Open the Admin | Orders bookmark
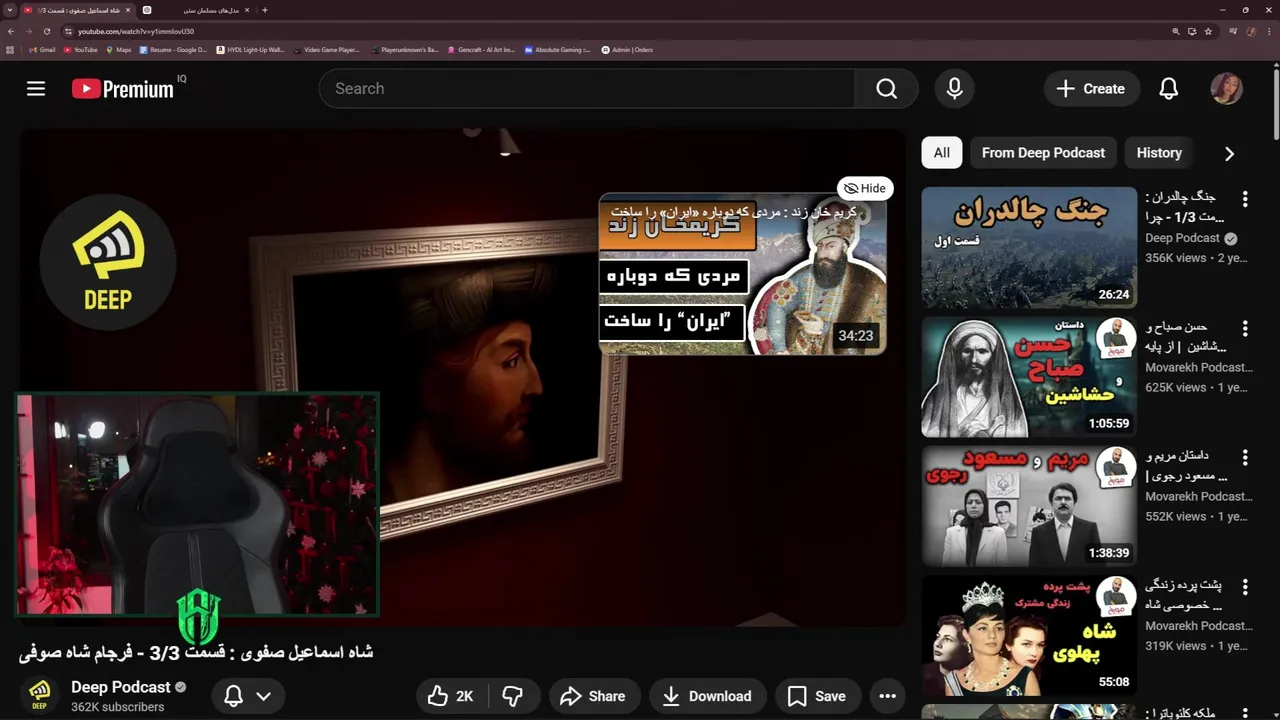This screenshot has height=720, width=1280. [627, 49]
